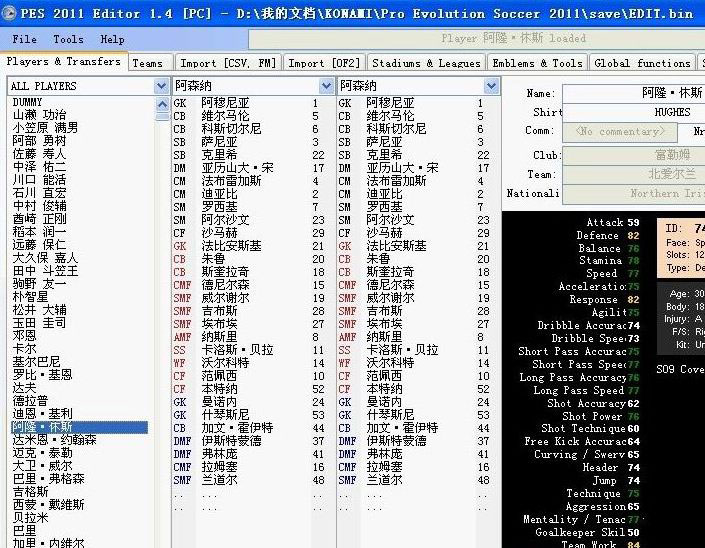705x548 pixels.
Task: Select player 中泽 佑二
Action: (x=39, y=167)
